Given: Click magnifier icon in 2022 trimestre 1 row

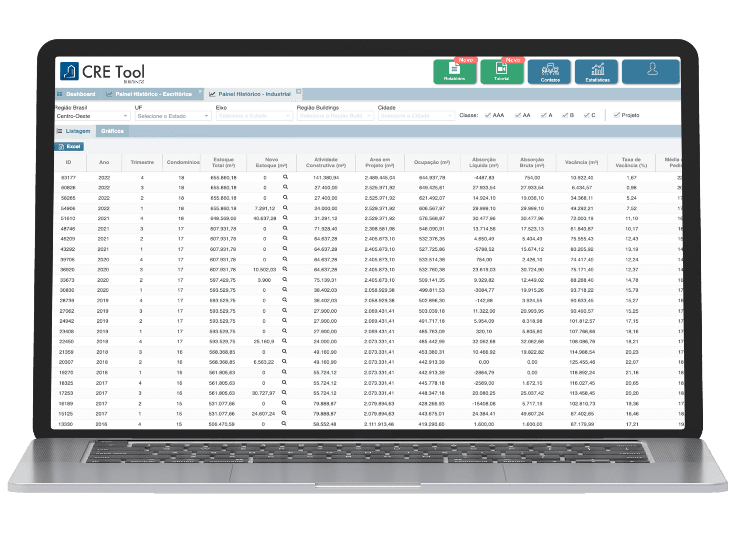Looking at the screenshot, I should point(285,208).
